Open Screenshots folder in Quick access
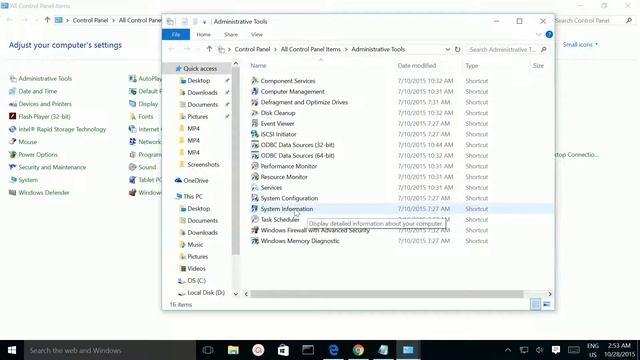 [203, 164]
